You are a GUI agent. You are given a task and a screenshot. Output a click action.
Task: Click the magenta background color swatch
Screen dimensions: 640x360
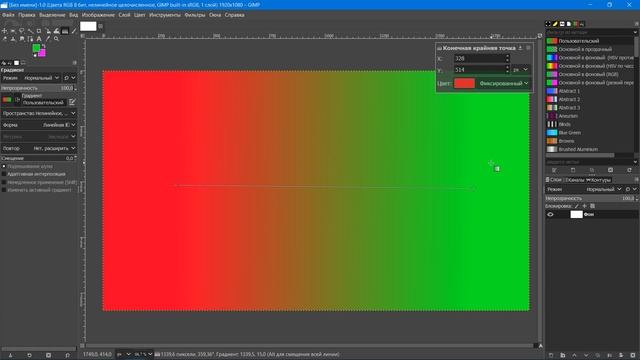[x=42, y=53]
